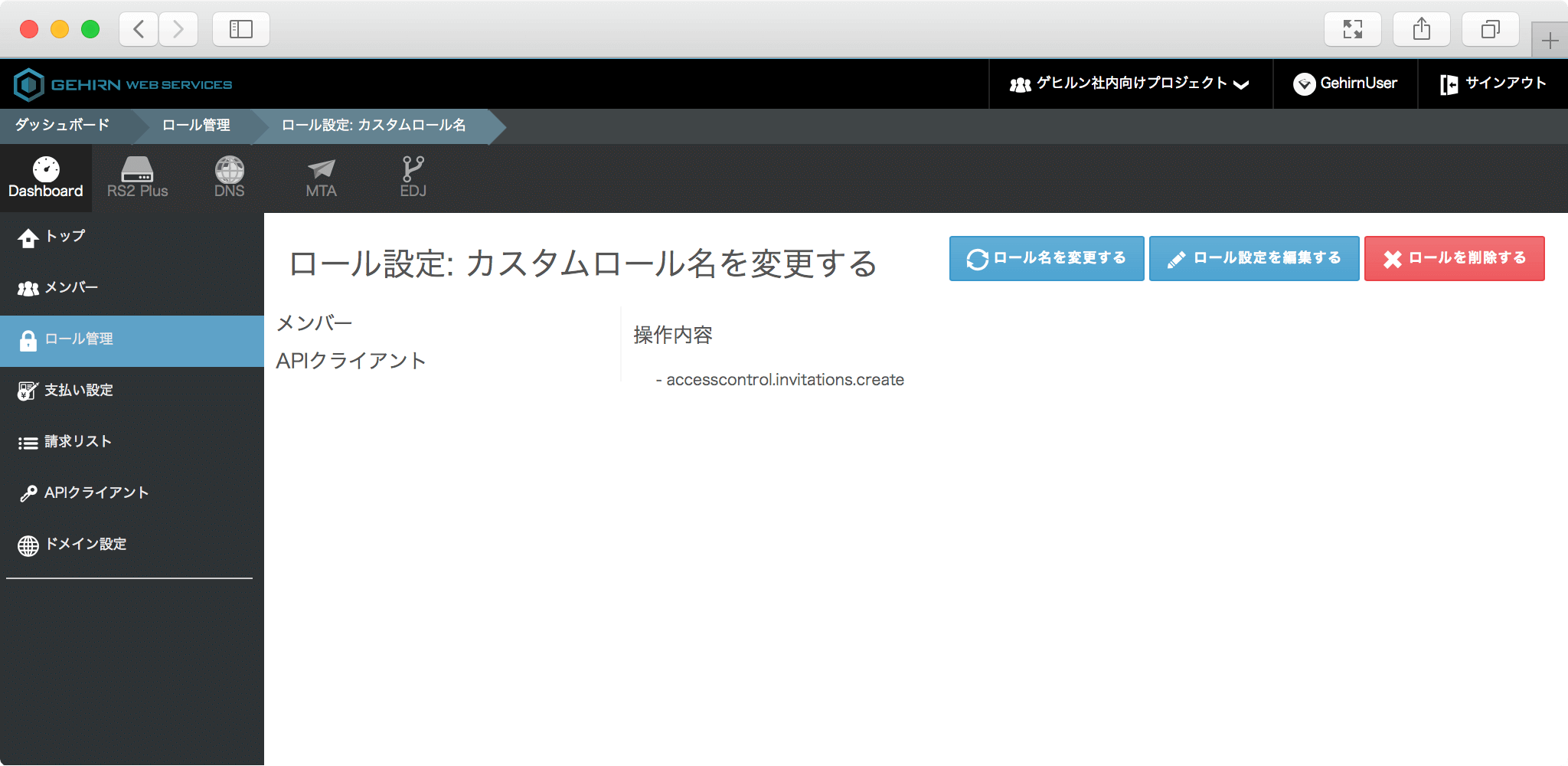Open メンバー in the sidebar
The width and height of the screenshot is (1568, 766).
coord(71,288)
